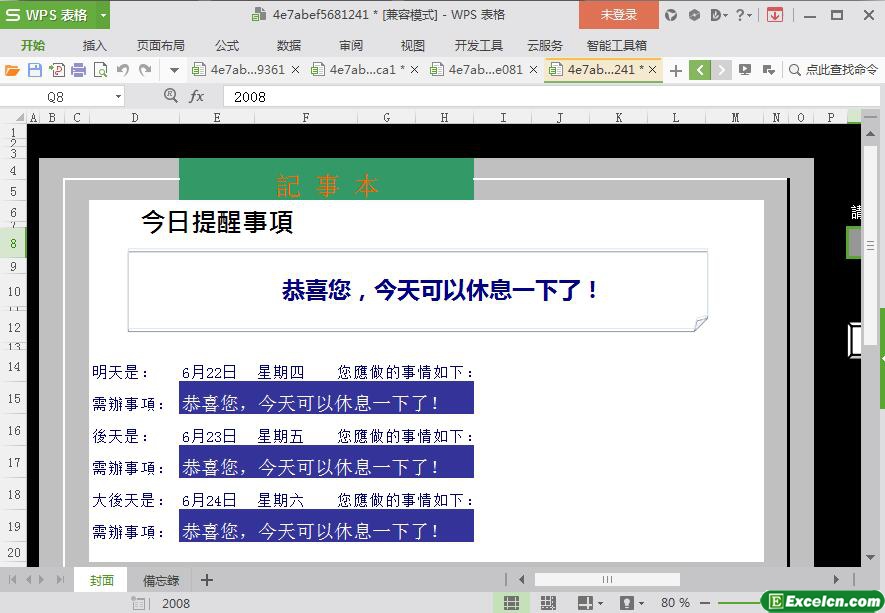The height and width of the screenshot is (613, 885).
Task: Open the 插入 ribbon tab
Action: pos(94,45)
